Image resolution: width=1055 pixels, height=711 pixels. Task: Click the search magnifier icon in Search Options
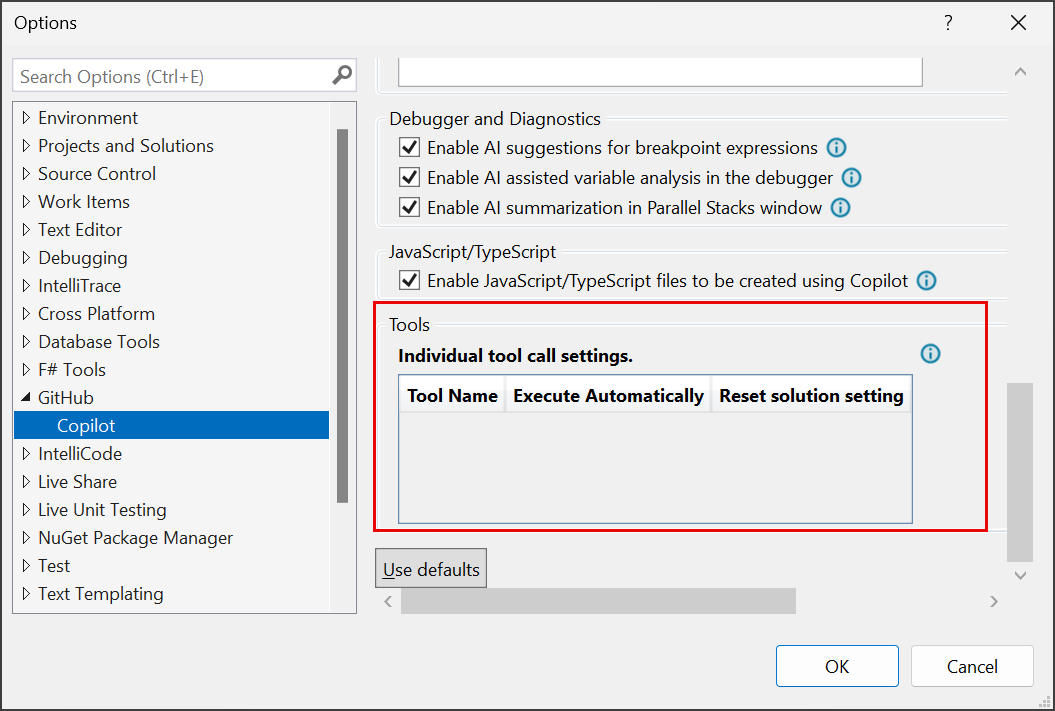coord(342,75)
